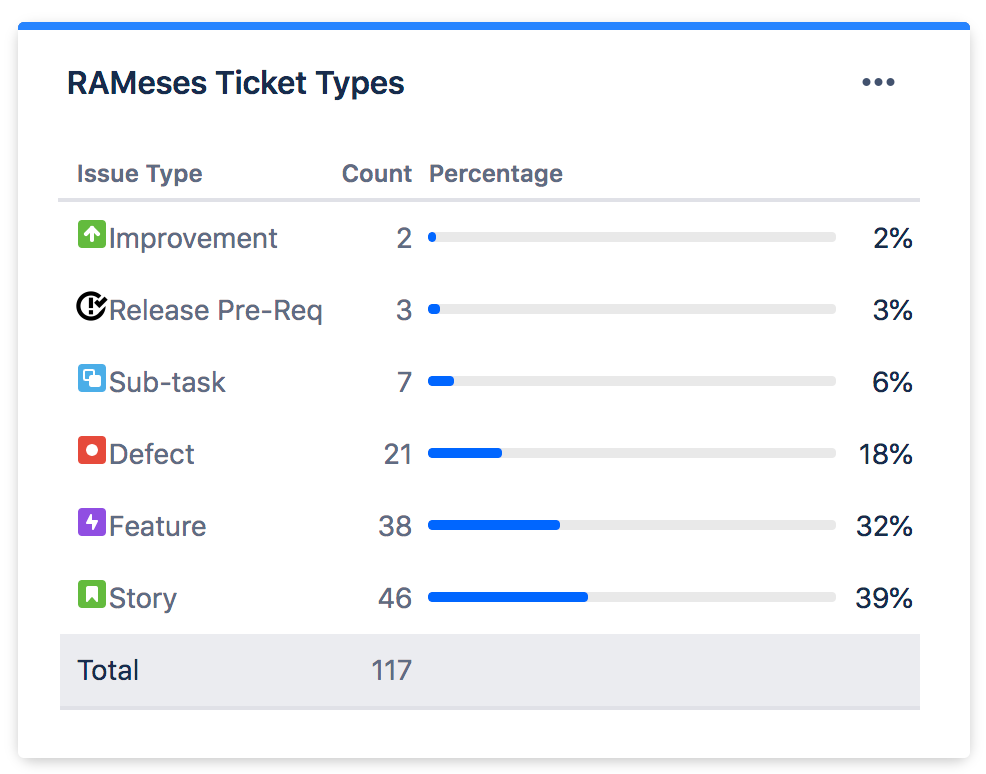Click the Feature percentage progress bar
The height and width of the screenshot is (774, 986).
632,525
